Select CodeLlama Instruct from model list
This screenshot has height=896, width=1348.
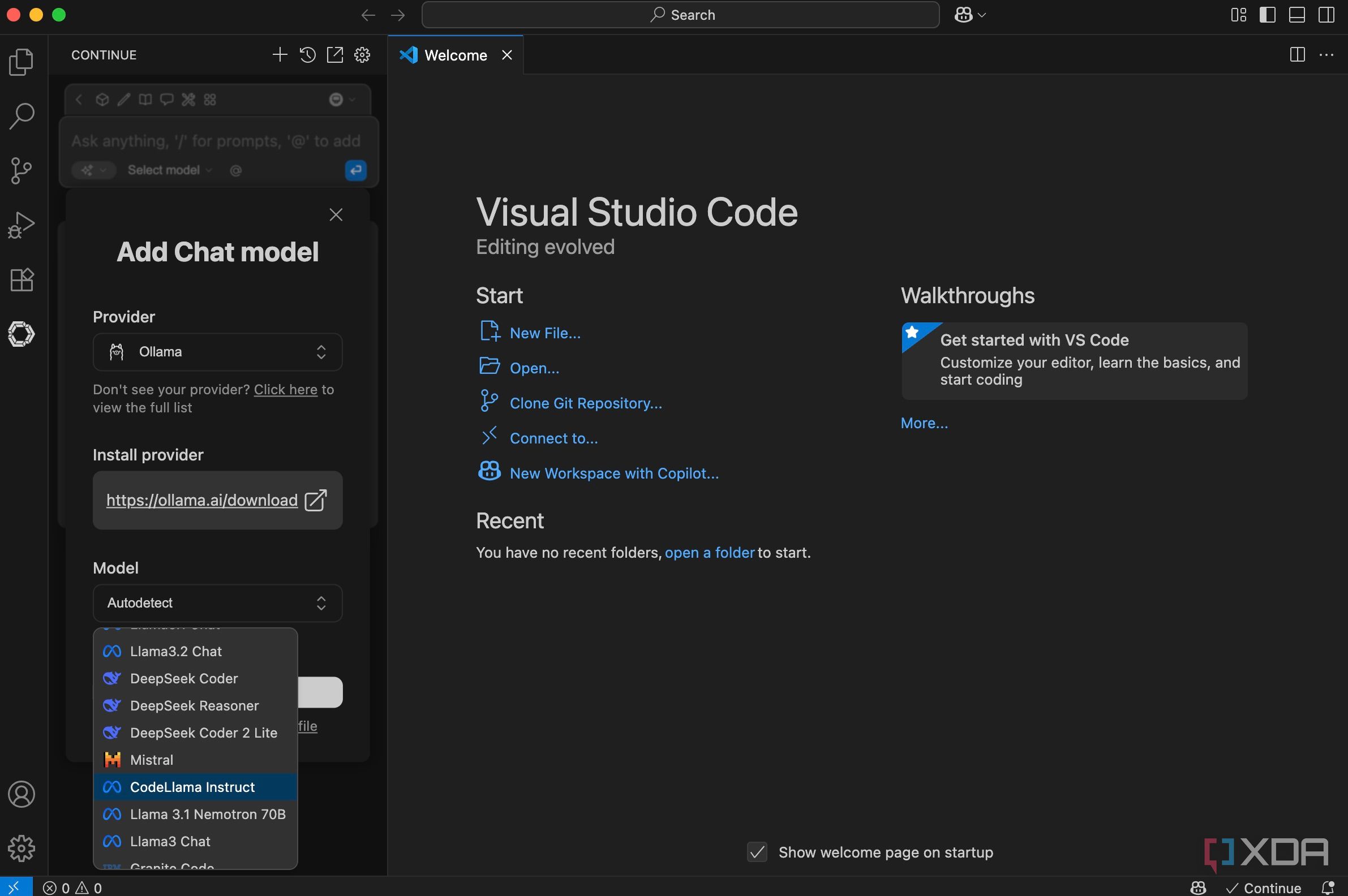pyautogui.click(x=192, y=787)
